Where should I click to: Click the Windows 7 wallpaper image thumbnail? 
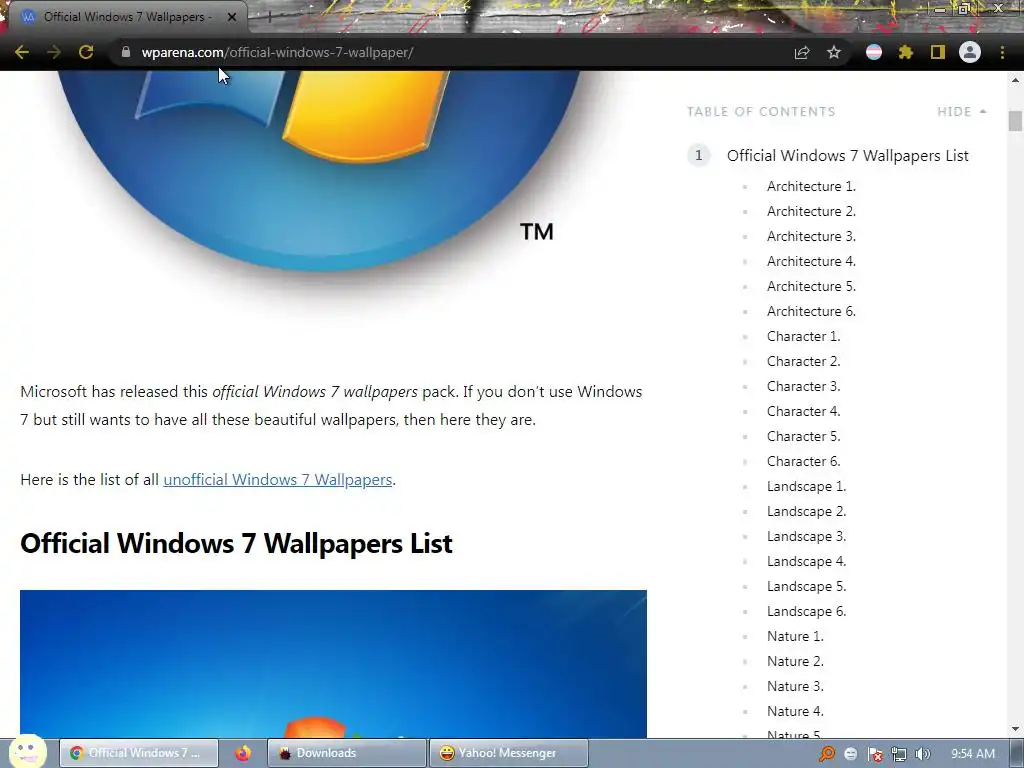point(333,664)
